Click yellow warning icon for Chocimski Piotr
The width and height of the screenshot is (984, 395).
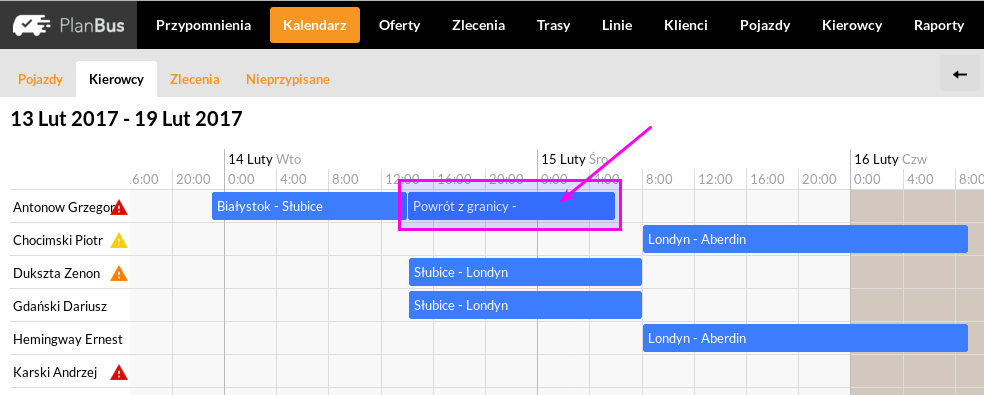(119, 240)
